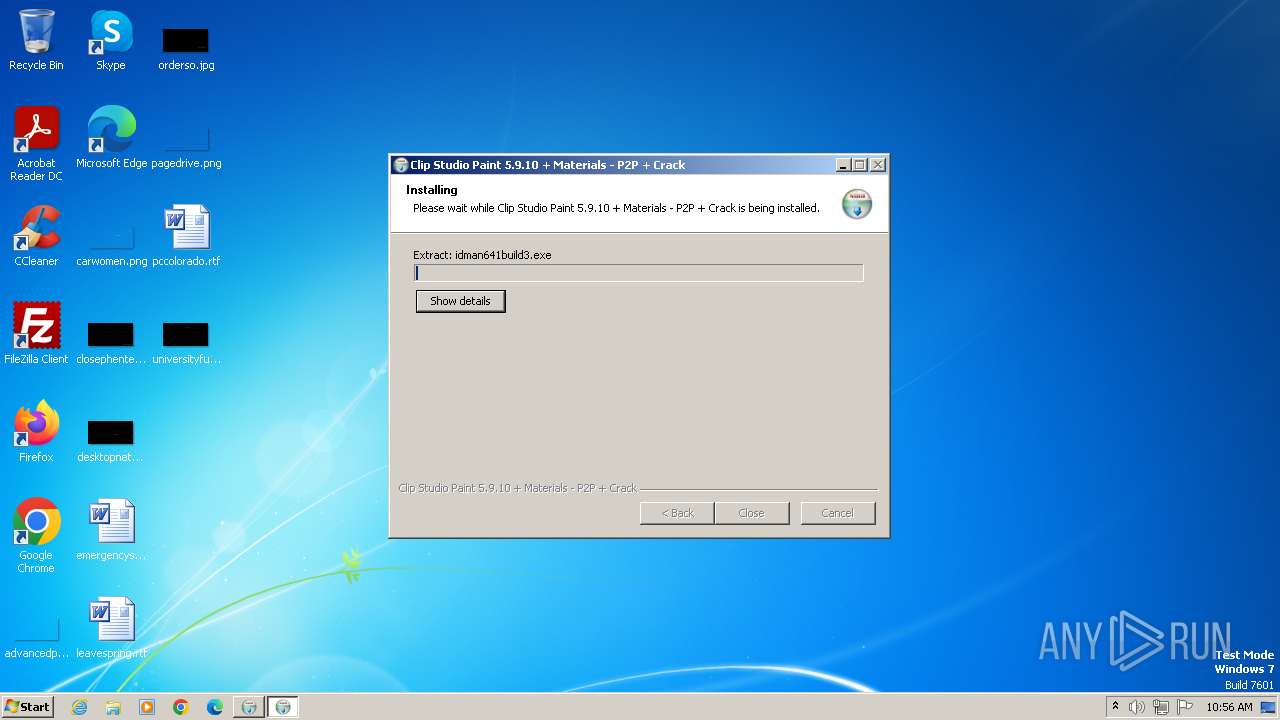Select the emergencys document icon
This screenshot has height=720, width=1280.
point(111,530)
